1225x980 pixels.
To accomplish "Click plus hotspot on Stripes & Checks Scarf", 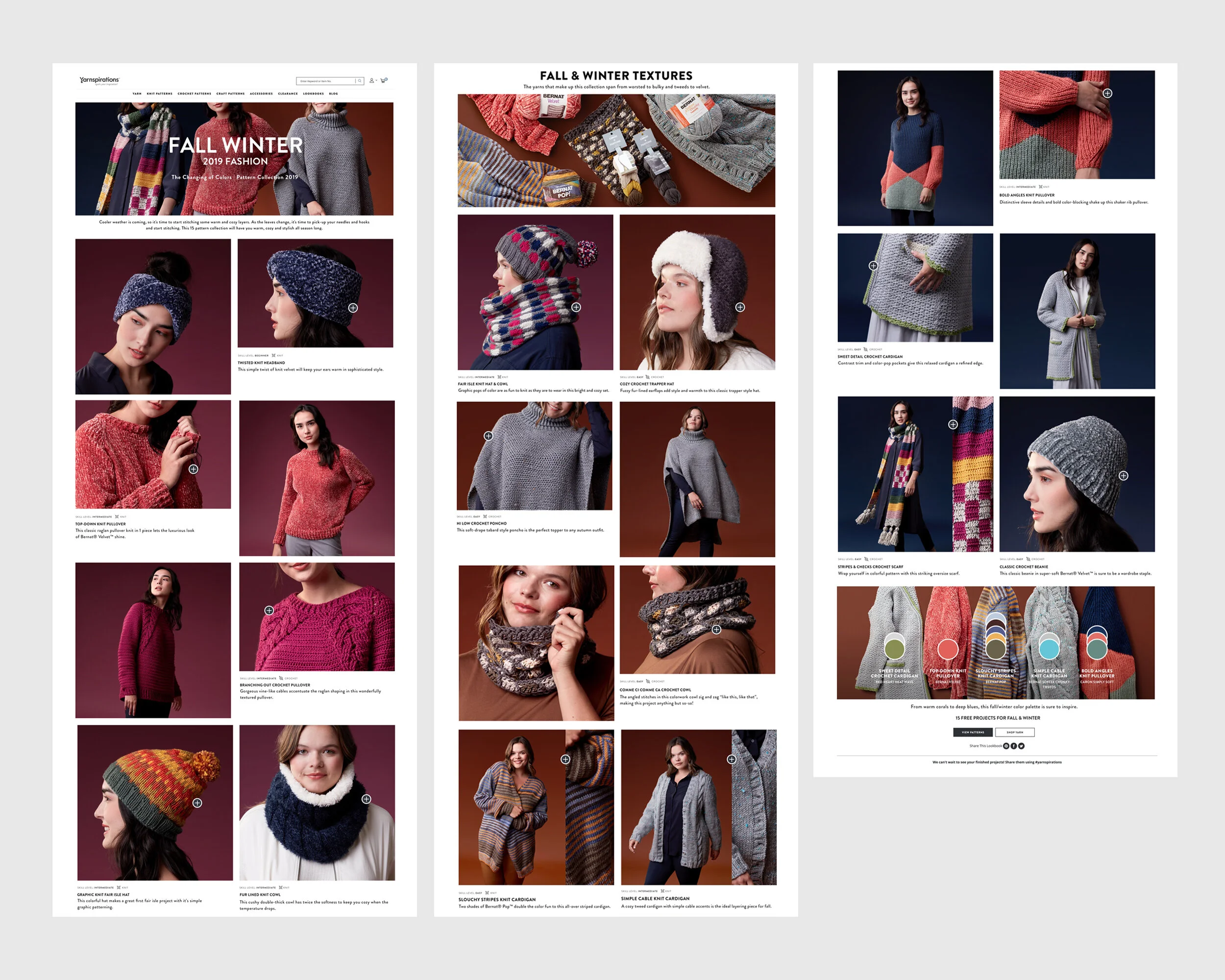I will point(953,424).
